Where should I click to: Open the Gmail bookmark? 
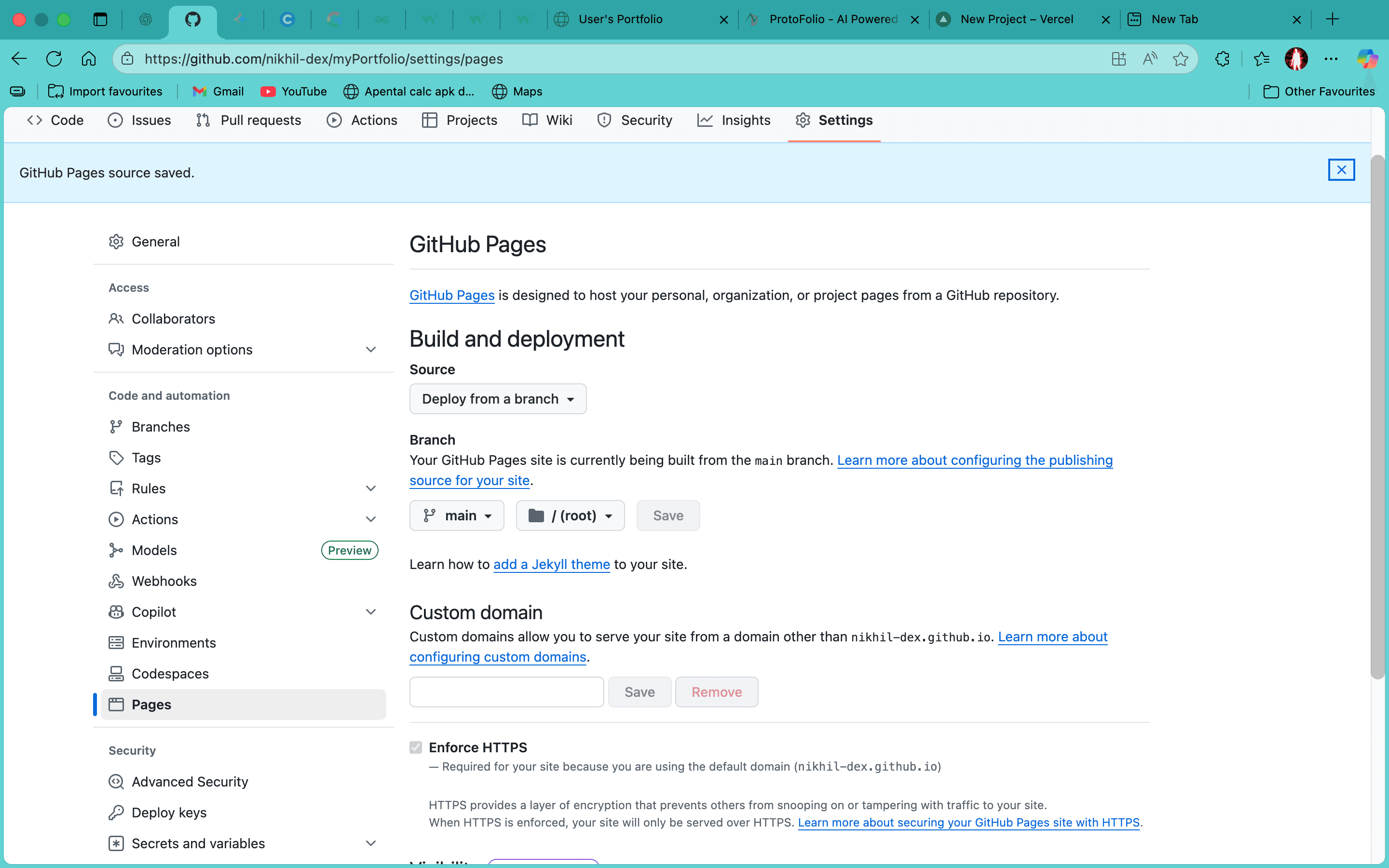coord(218,91)
